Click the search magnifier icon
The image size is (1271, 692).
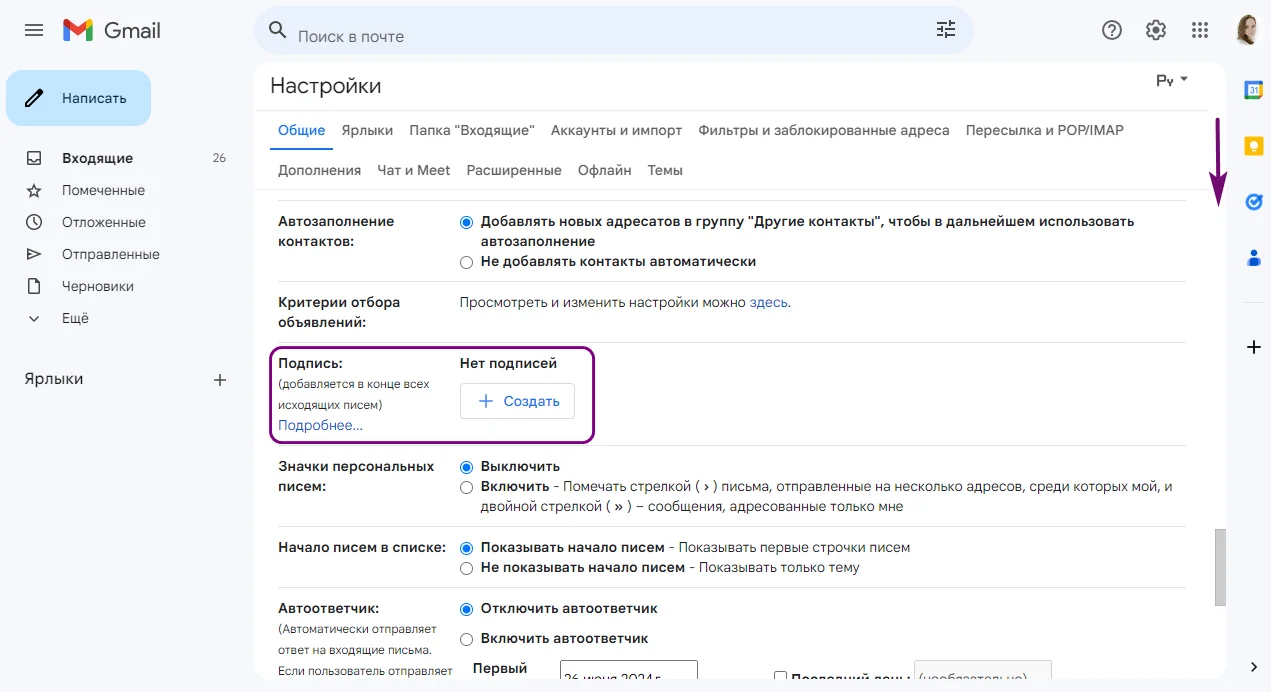[278, 30]
